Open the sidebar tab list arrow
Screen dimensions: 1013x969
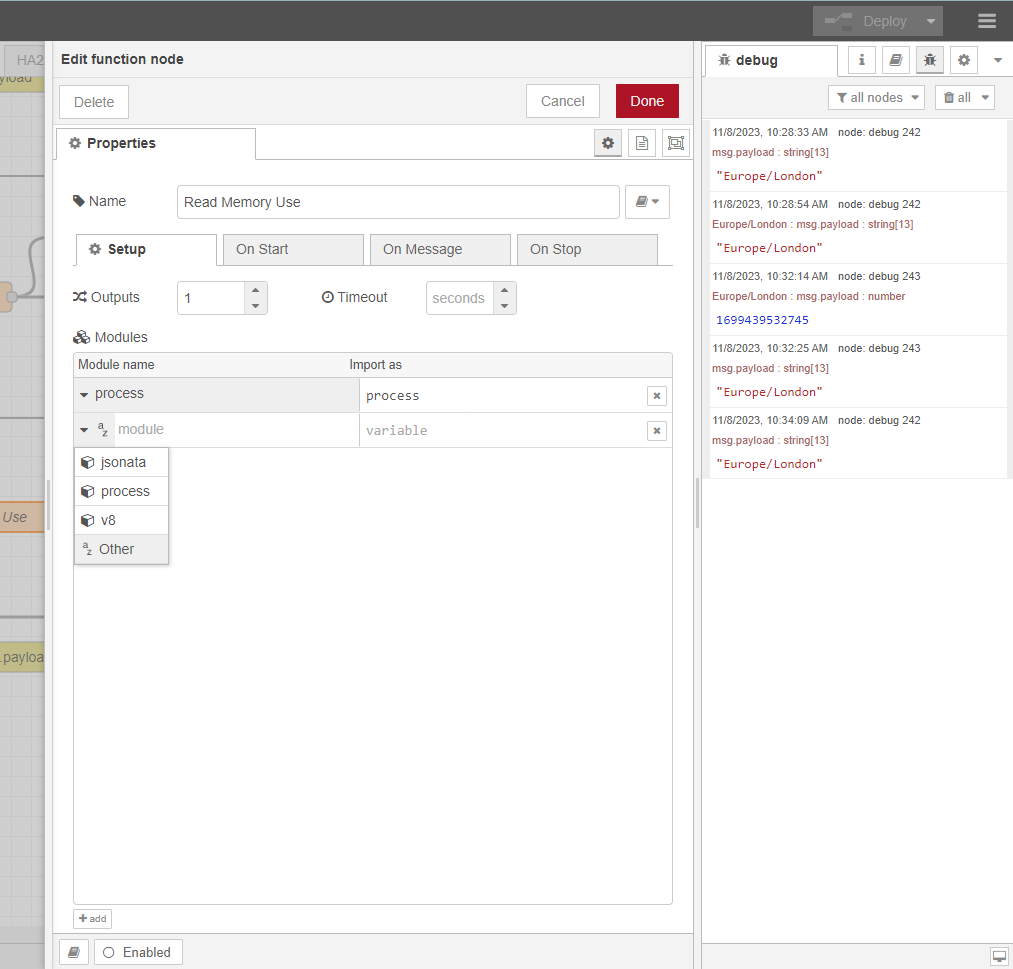coord(997,60)
